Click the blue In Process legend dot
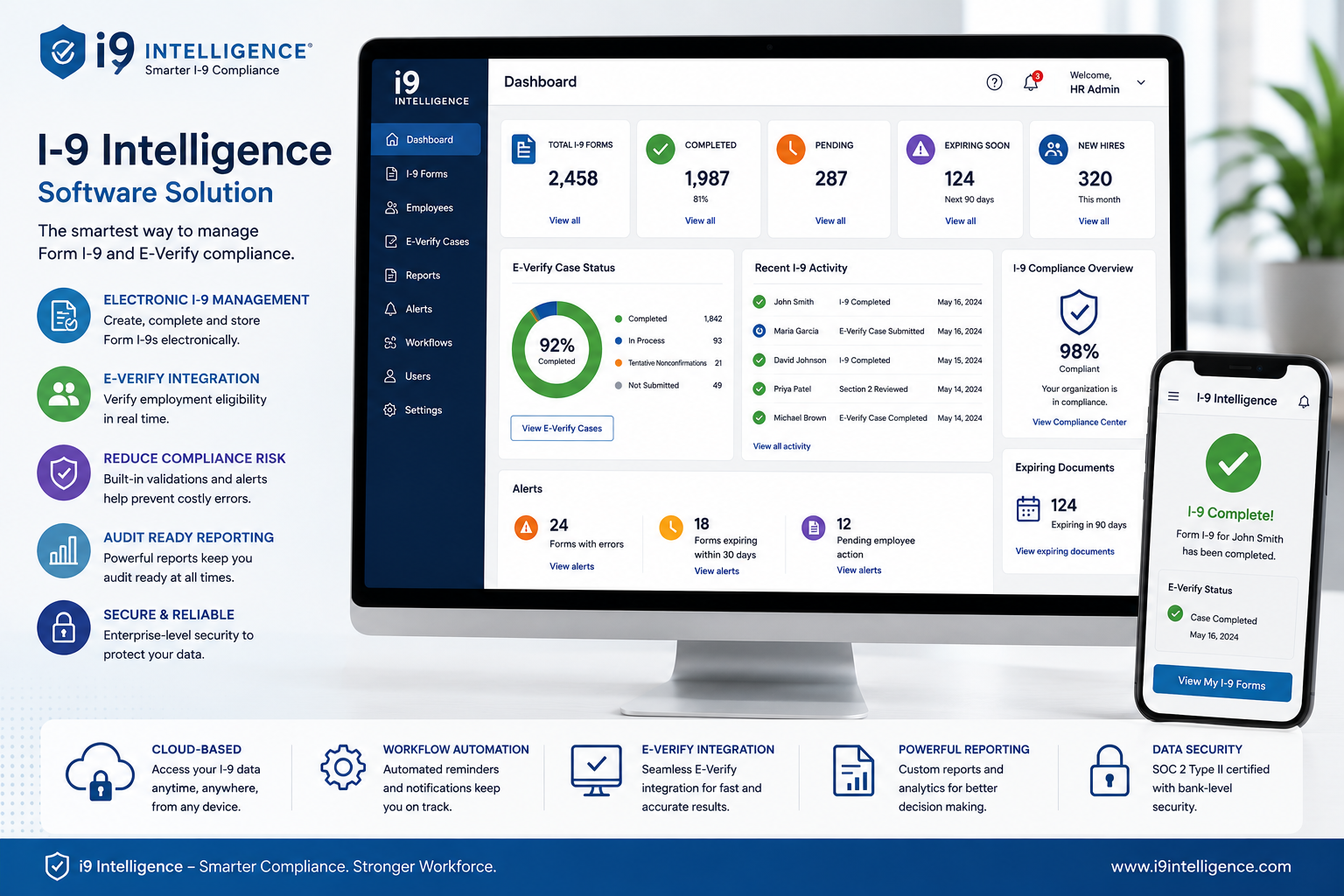 (x=619, y=341)
